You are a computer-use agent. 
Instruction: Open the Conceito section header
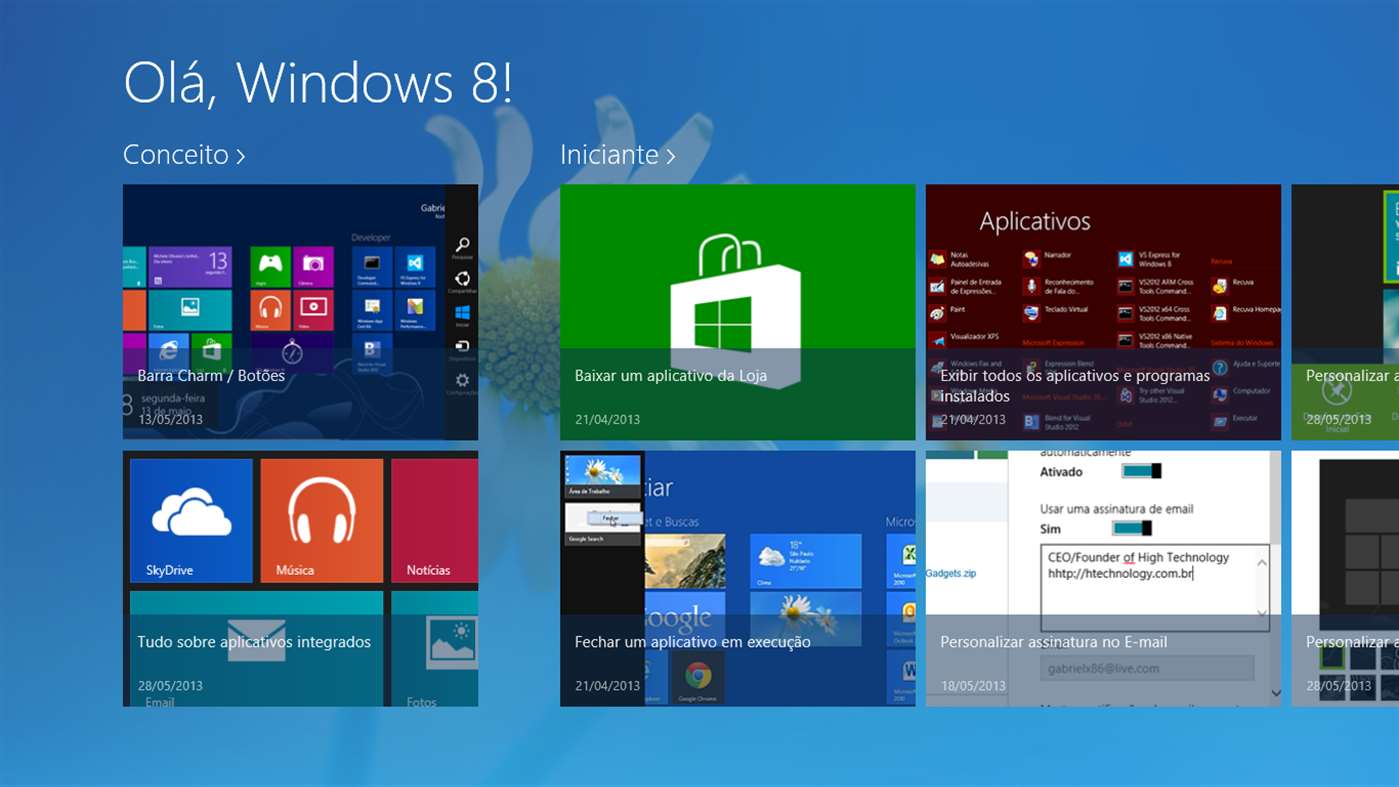pos(184,155)
